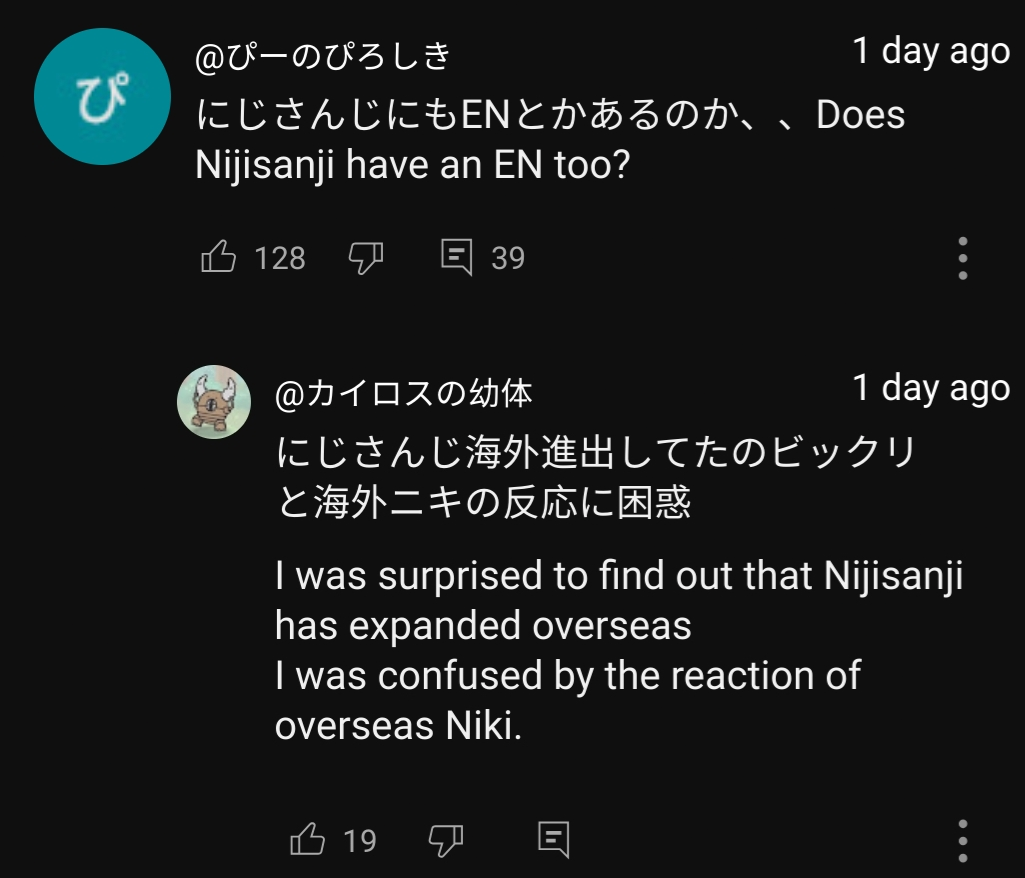1025x878 pixels.
Task: Like the comment by @ぴーのぴろしき
Action: [218, 256]
